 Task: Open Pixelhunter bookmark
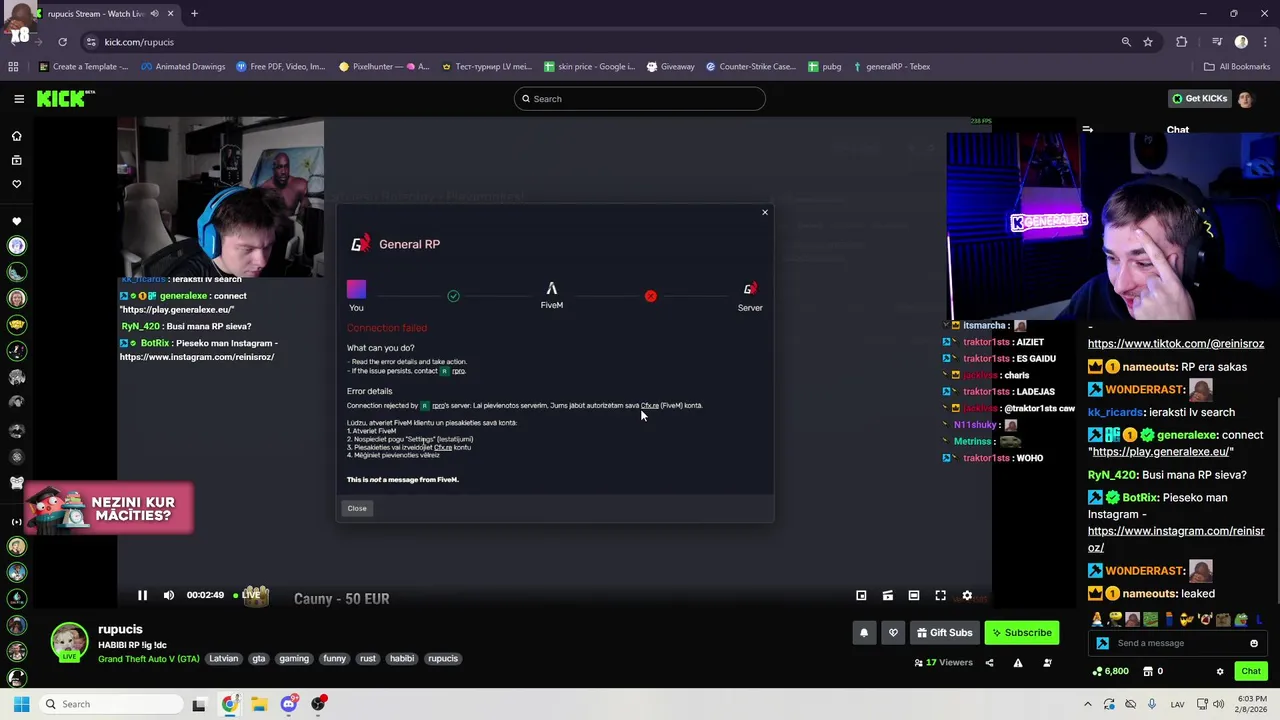384,67
